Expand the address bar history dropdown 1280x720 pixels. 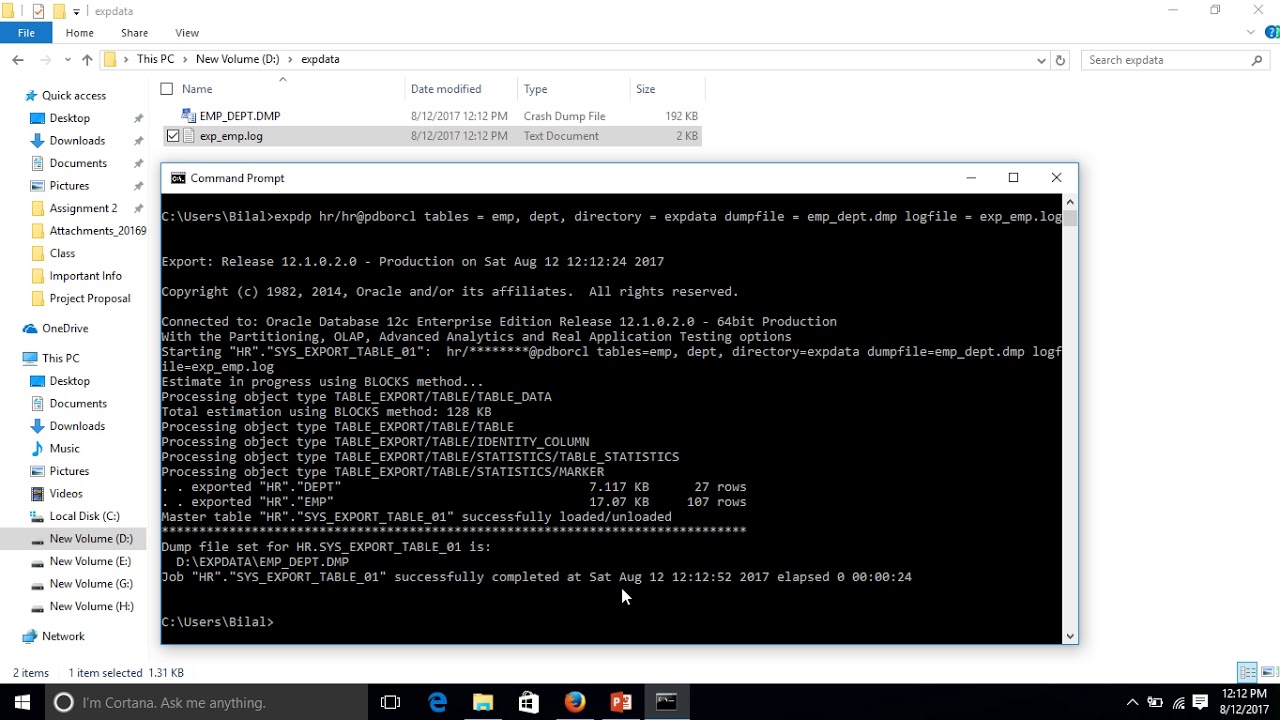(1042, 60)
